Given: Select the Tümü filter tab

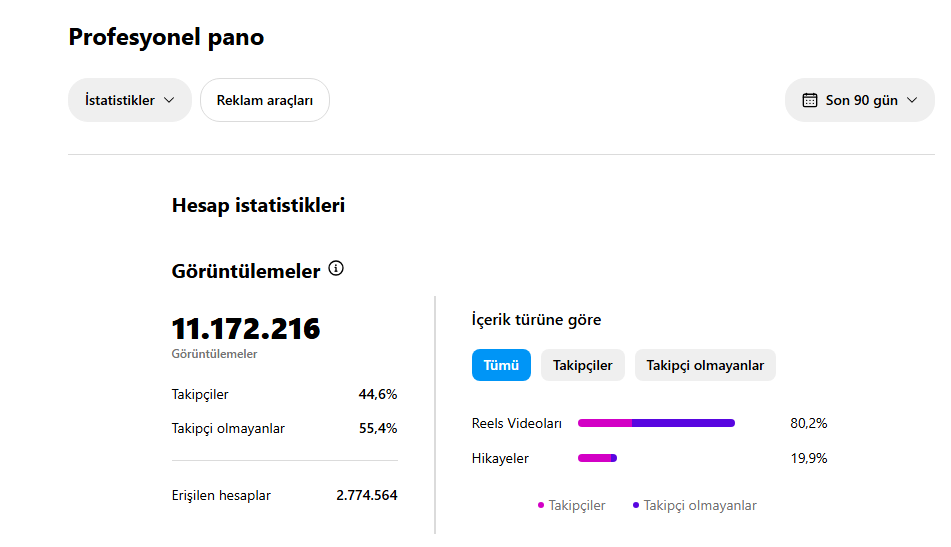Looking at the screenshot, I should coord(501,365).
